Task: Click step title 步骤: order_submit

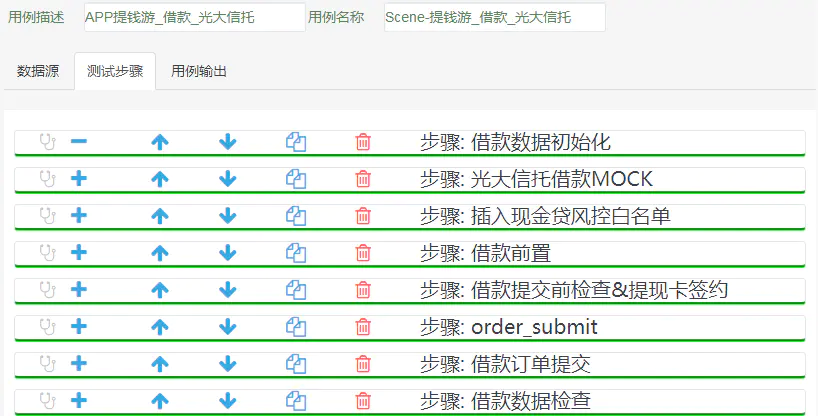Action: coord(509,327)
